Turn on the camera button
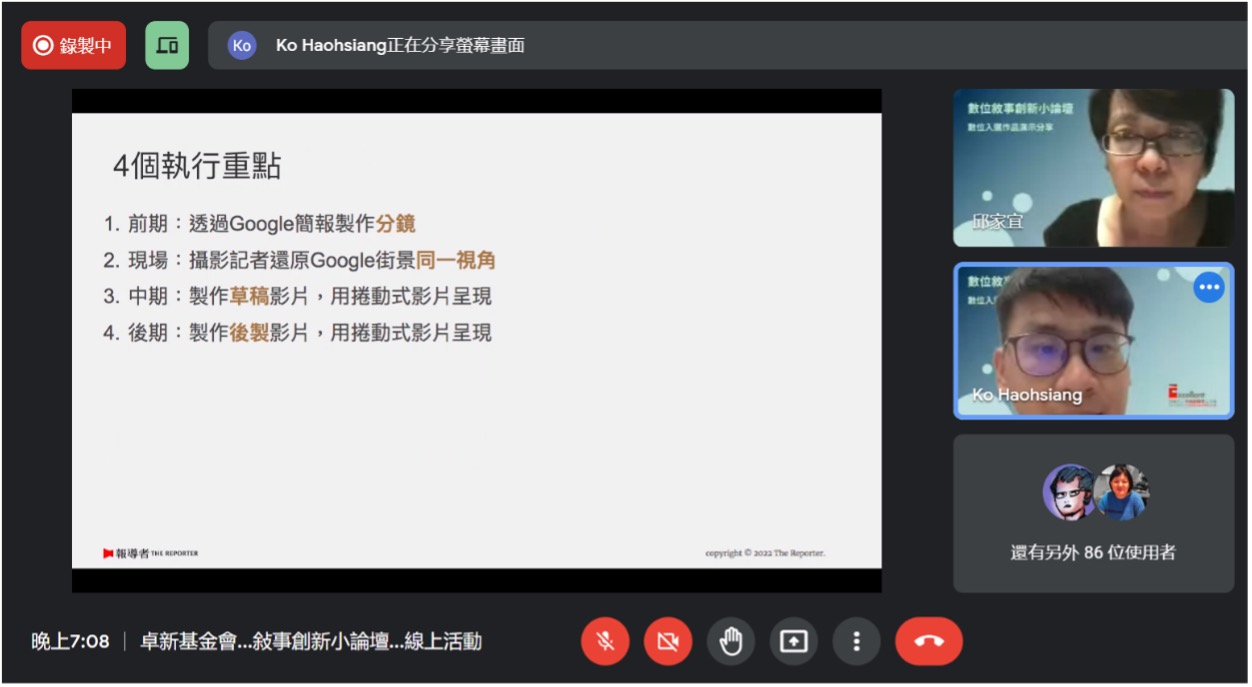The width and height of the screenshot is (1252, 687). [x=668, y=641]
